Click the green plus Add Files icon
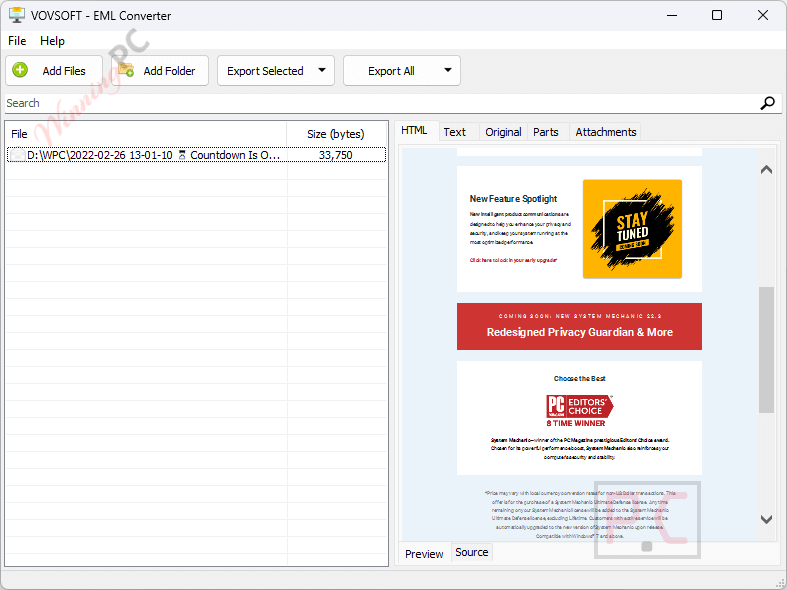Image resolution: width=787 pixels, height=590 pixels. coord(20,70)
